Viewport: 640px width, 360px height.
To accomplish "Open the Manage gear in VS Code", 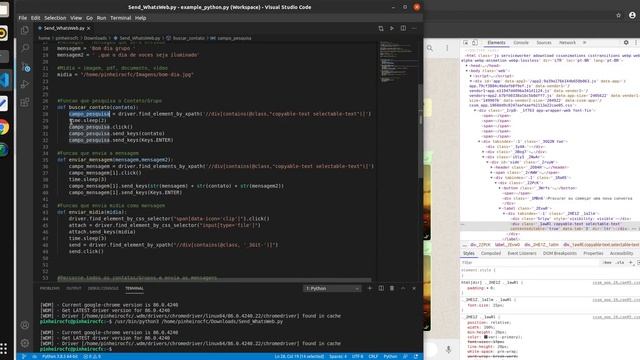I will (x=25, y=343).
